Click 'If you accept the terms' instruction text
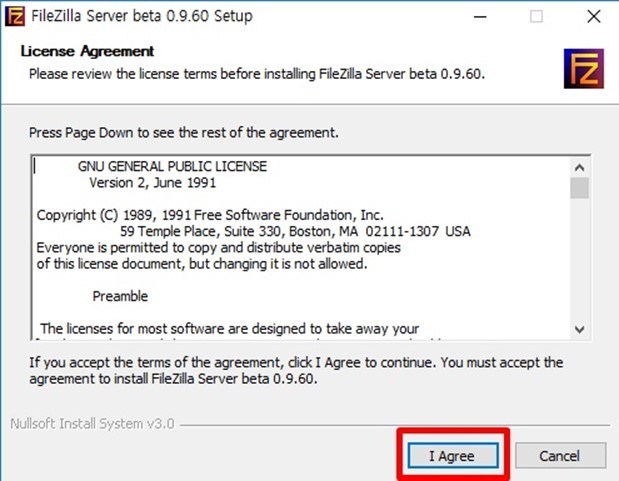Image resolution: width=619 pixels, height=481 pixels. pos(296,370)
